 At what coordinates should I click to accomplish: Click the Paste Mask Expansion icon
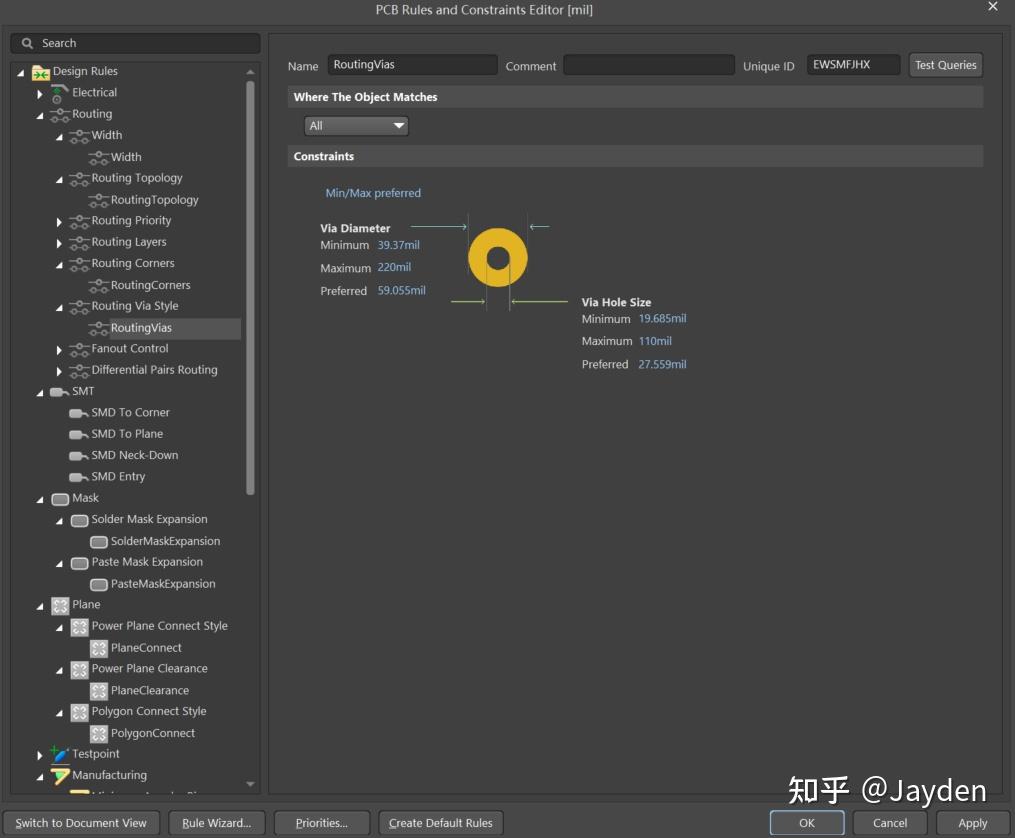(79, 563)
